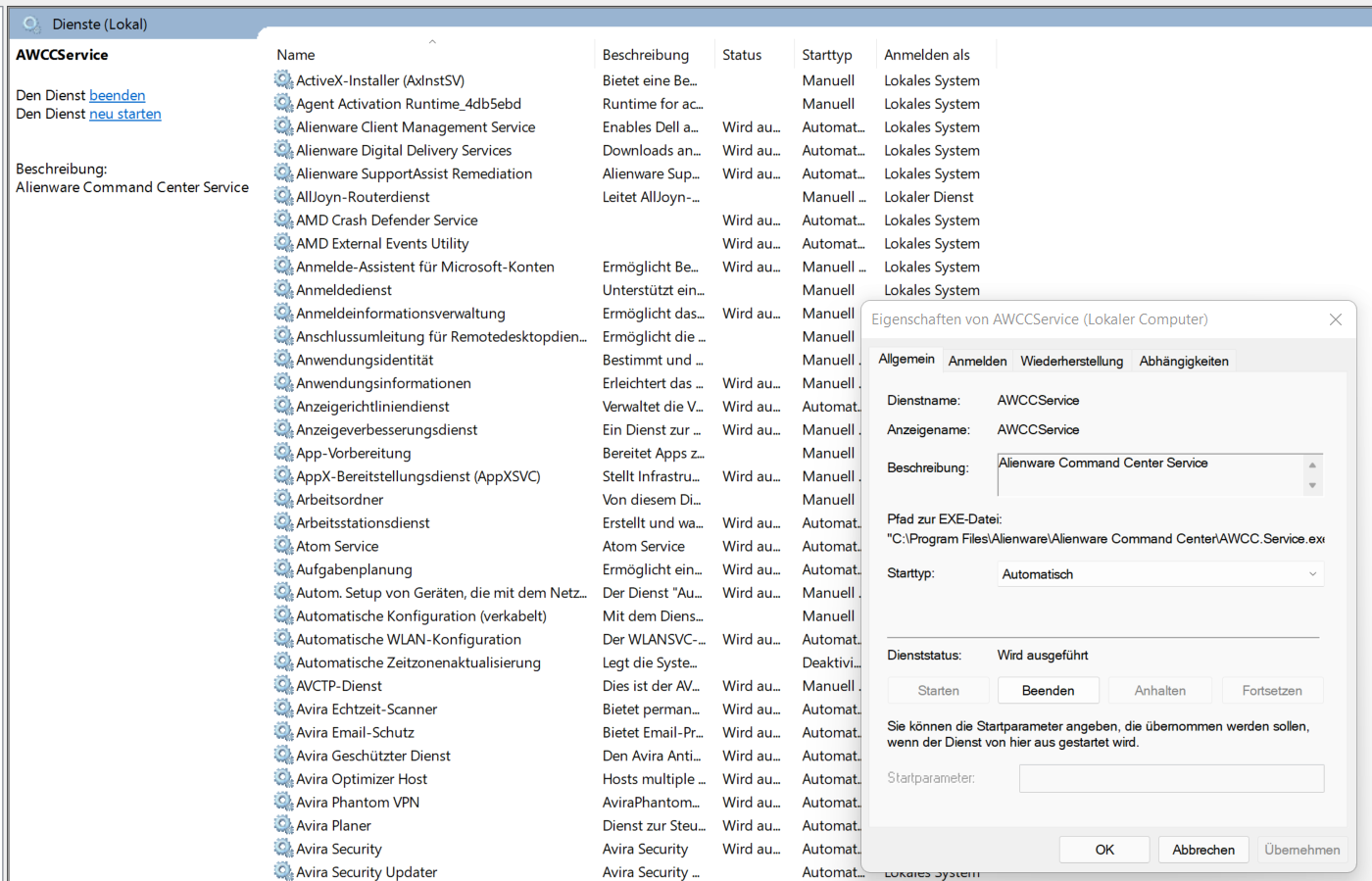Click the App-Vorbereitung service icon

pos(283,453)
